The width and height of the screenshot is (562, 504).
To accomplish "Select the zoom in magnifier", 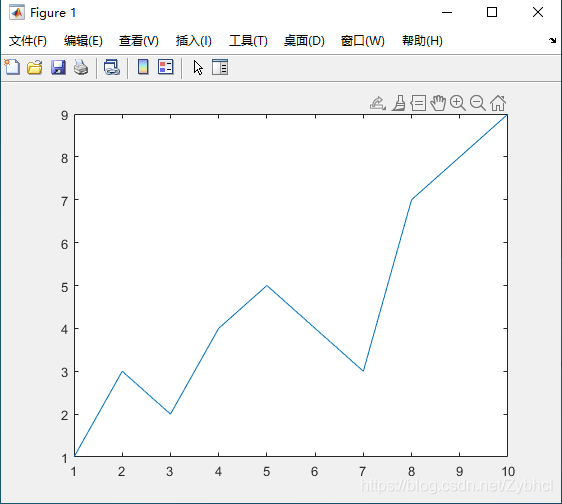I will pos(458,103).
